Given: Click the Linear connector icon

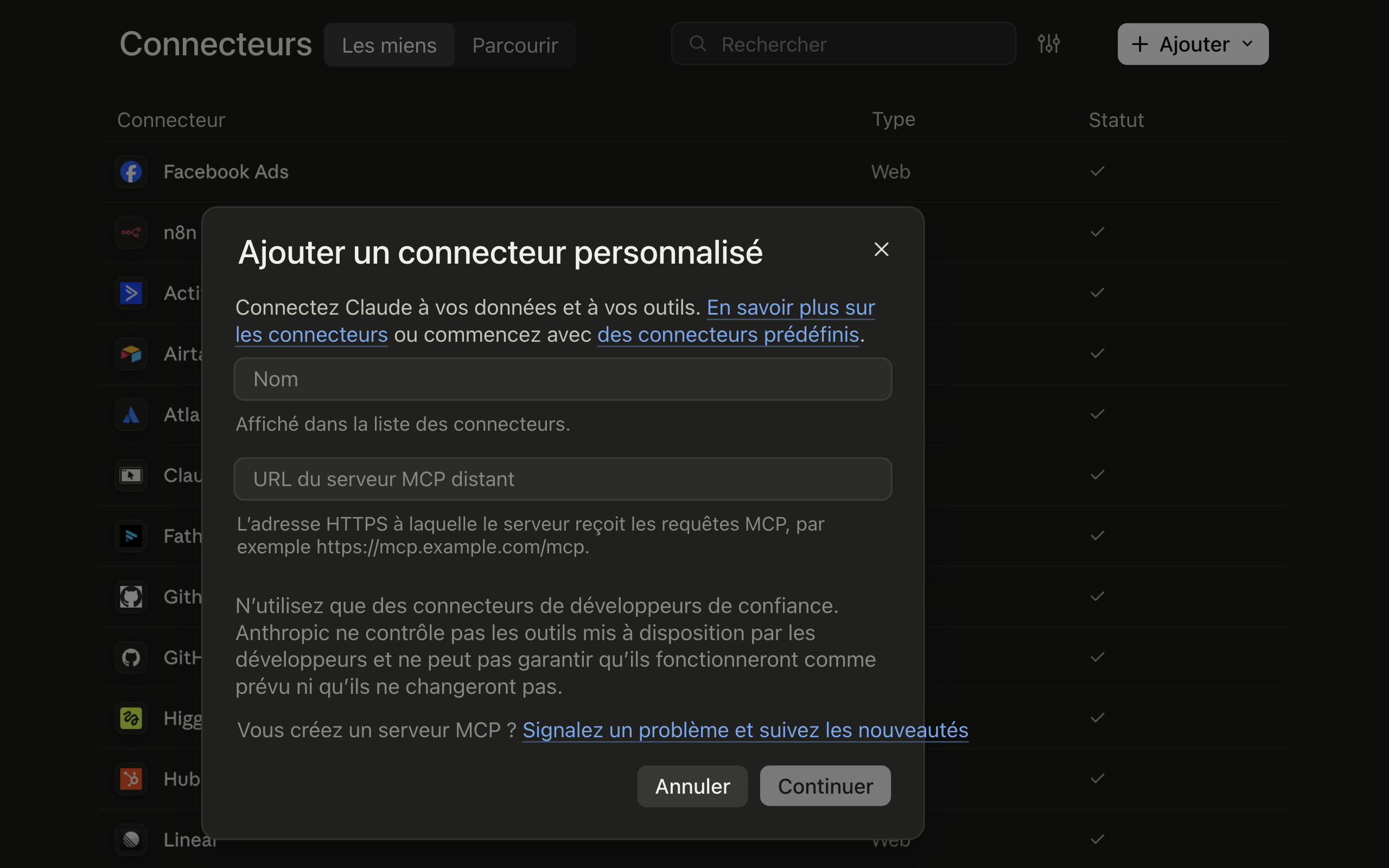Looking at the screenshot, I should click(x=131, y=840).
